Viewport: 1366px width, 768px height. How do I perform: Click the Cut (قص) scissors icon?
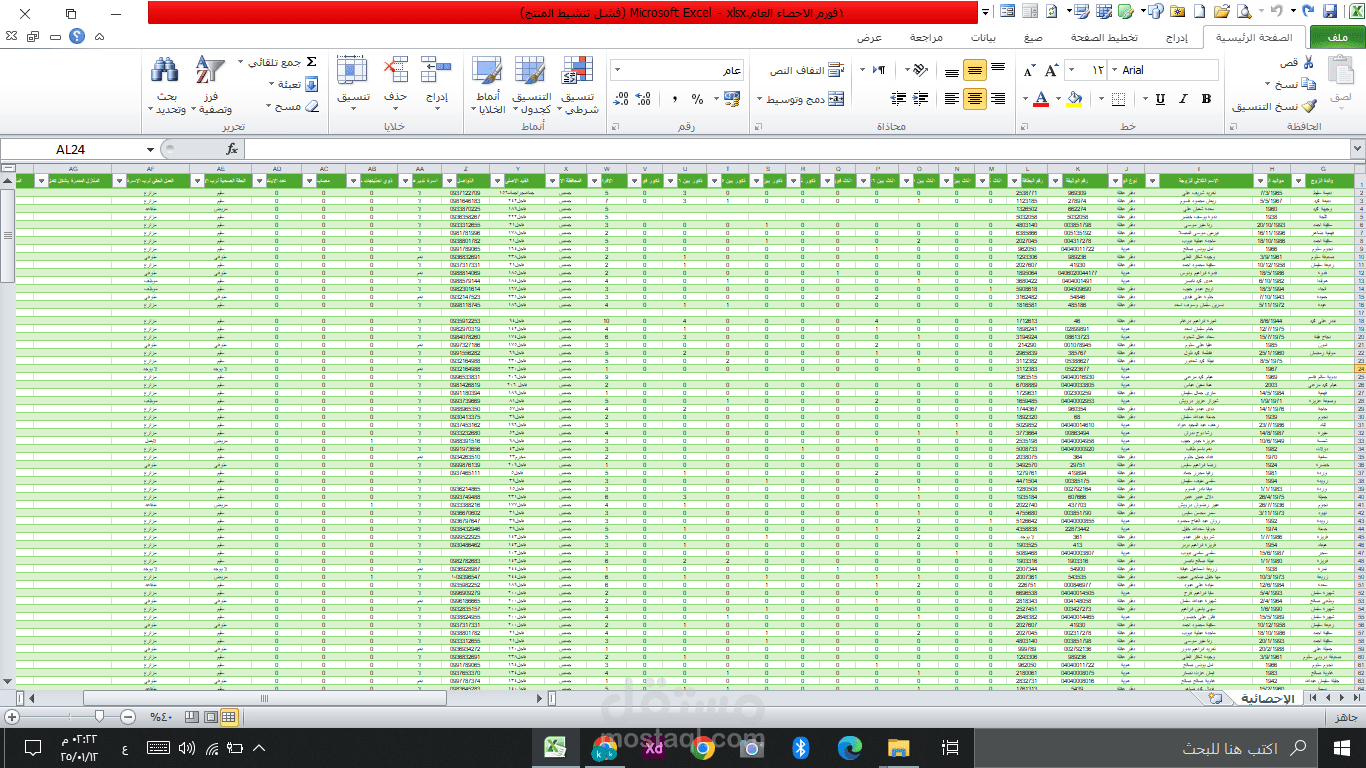coord(1309,62)
